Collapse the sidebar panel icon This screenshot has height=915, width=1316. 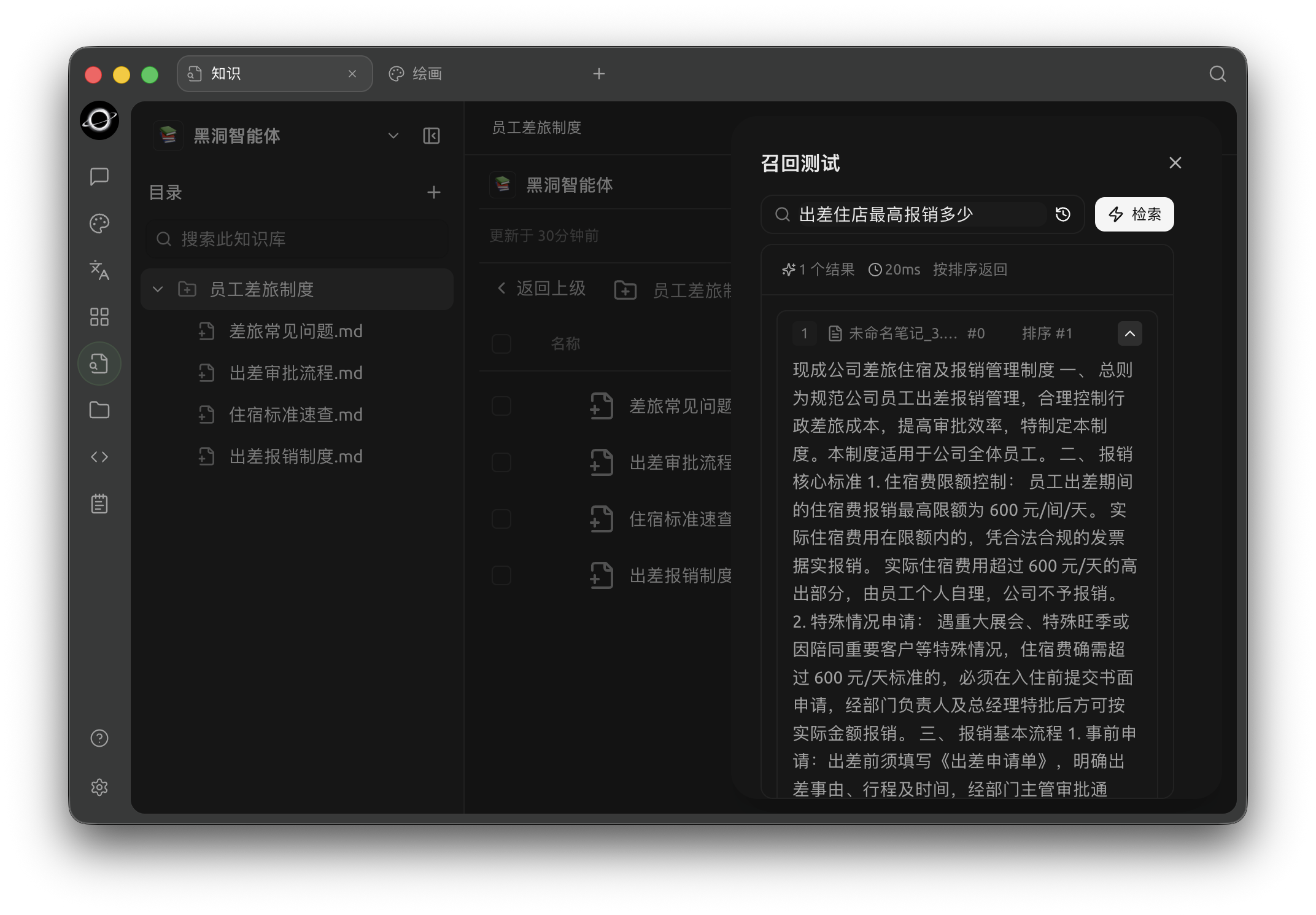coord(432,136)
